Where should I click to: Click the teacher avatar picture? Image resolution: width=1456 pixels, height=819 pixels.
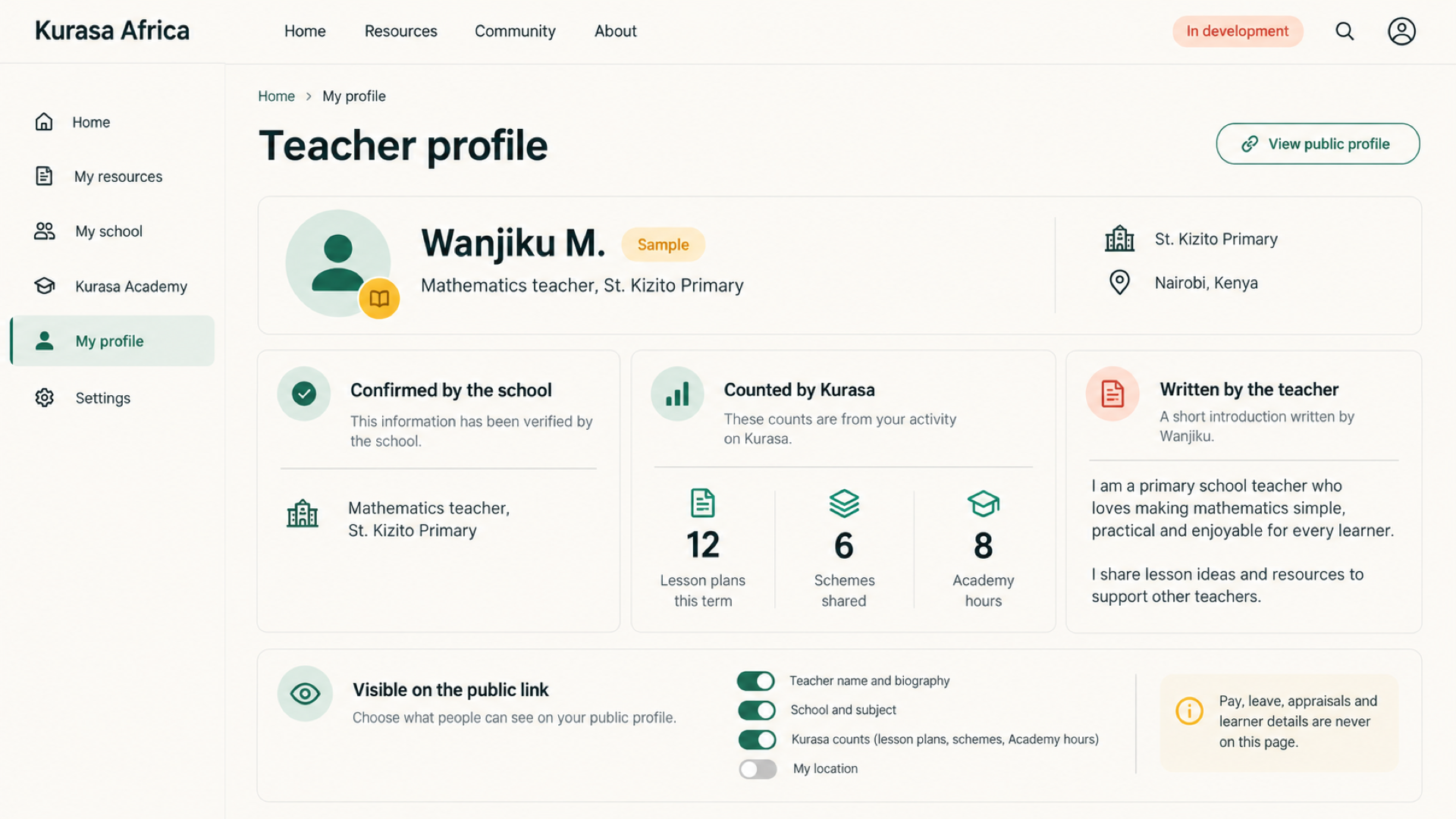click(x=338, y=262)
